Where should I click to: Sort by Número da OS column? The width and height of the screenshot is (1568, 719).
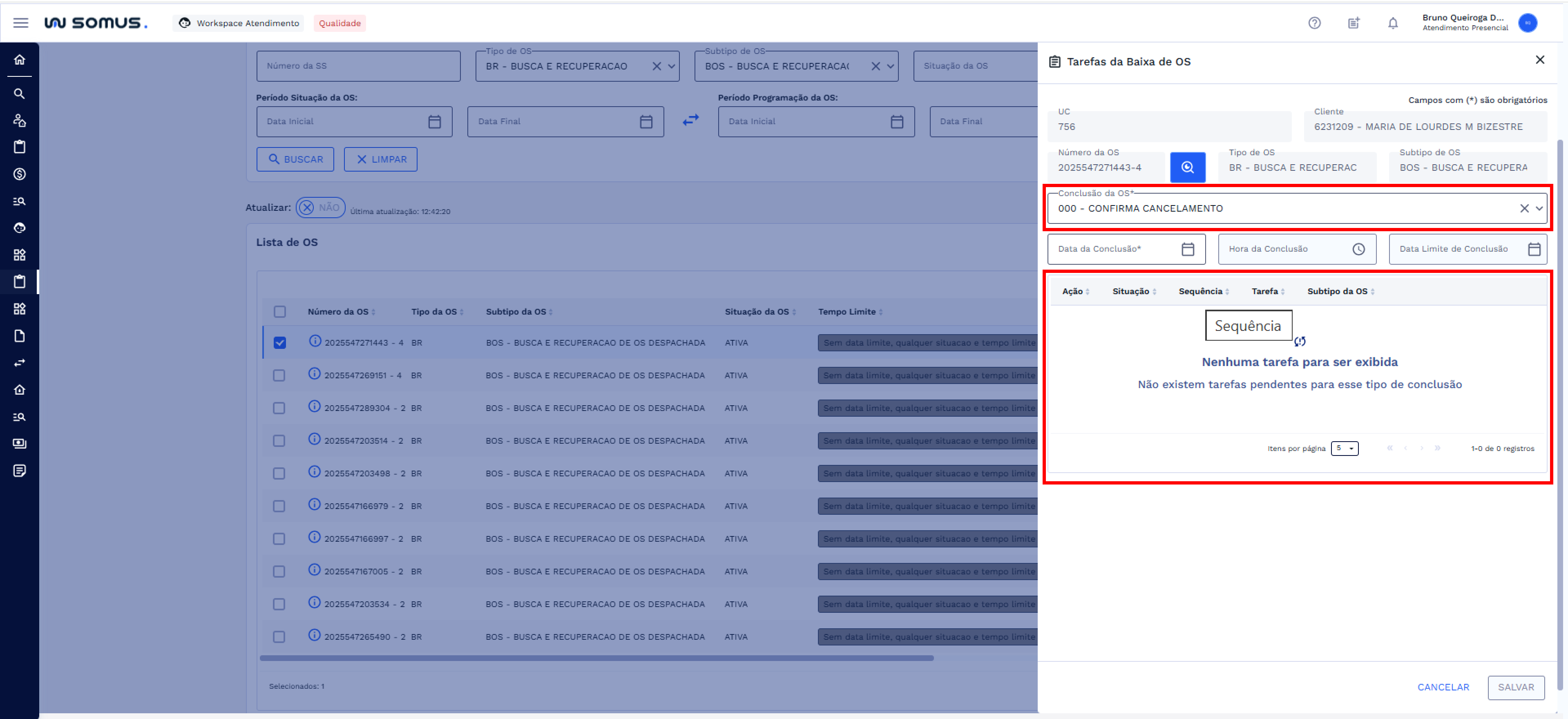(x=341, y=312)
